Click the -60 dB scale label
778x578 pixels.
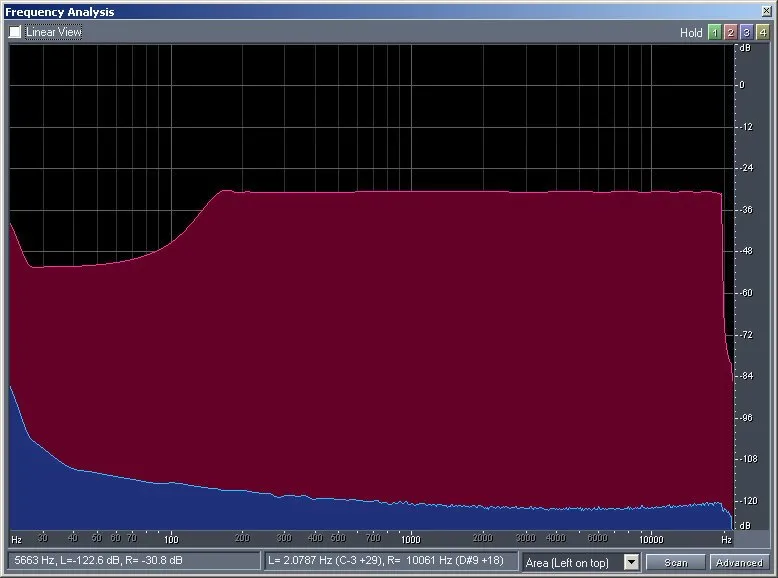[x=746, y=293]
